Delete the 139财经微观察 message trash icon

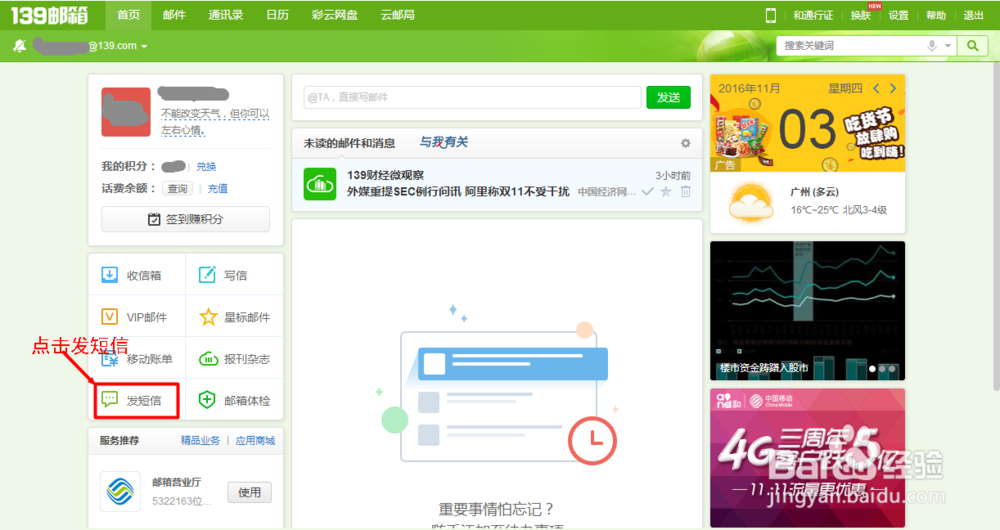coord(686,191)
